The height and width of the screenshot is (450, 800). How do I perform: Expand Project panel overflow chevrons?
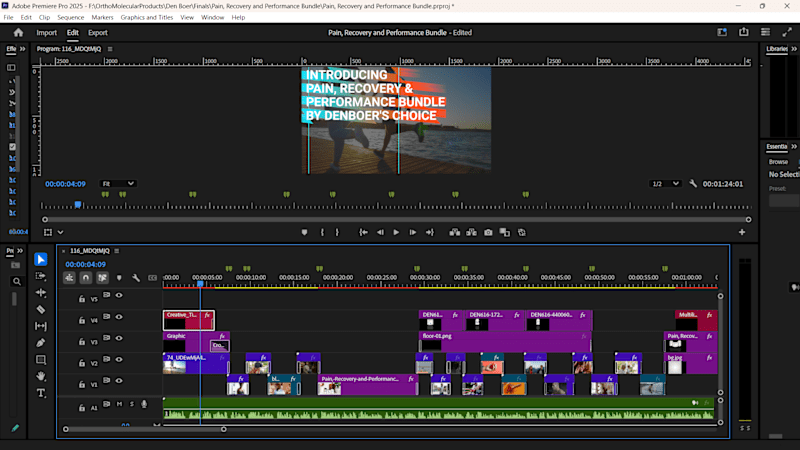20,251
